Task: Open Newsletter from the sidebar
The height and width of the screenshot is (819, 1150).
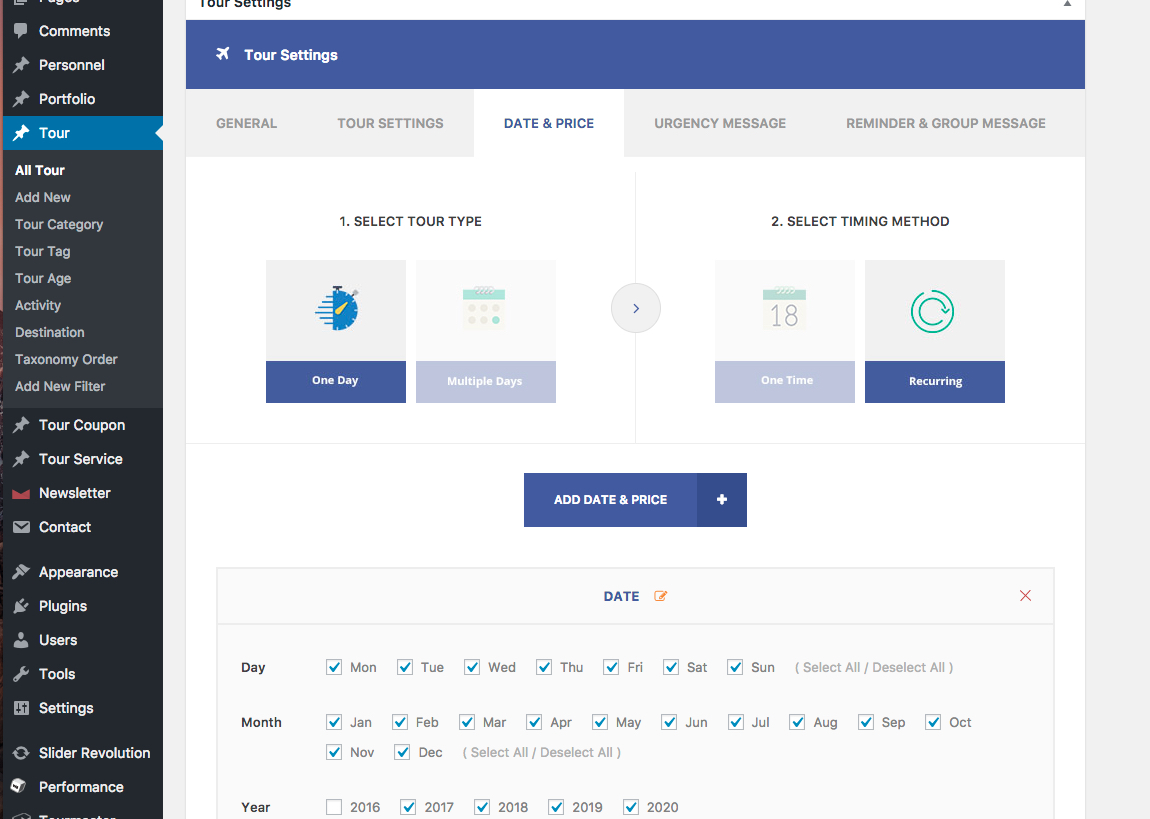Action: coord(74,493)
